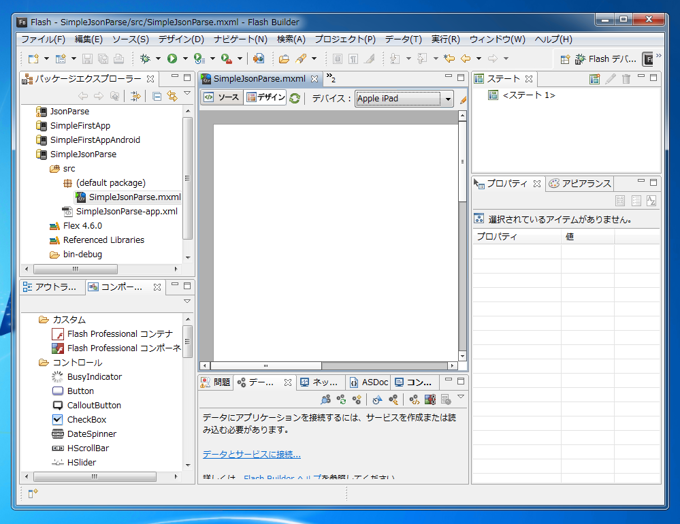Select the Flex 4.6.0 library

point(82,226)
